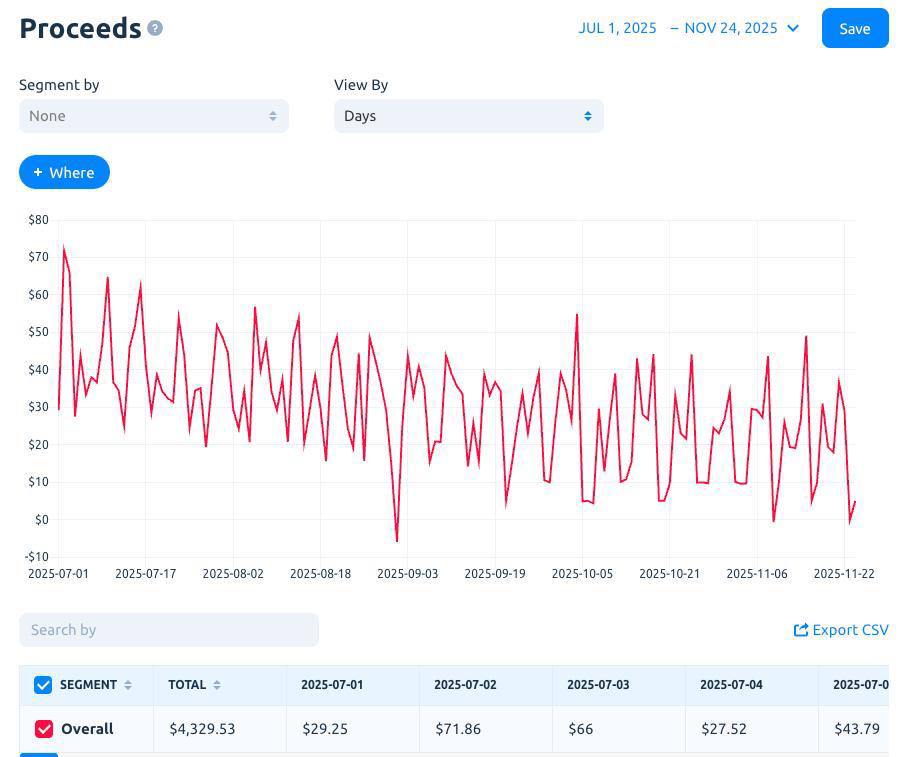This screenshot has width=907, height=757.
Task: Focus the Search by input field
Action: coord(168,630)
